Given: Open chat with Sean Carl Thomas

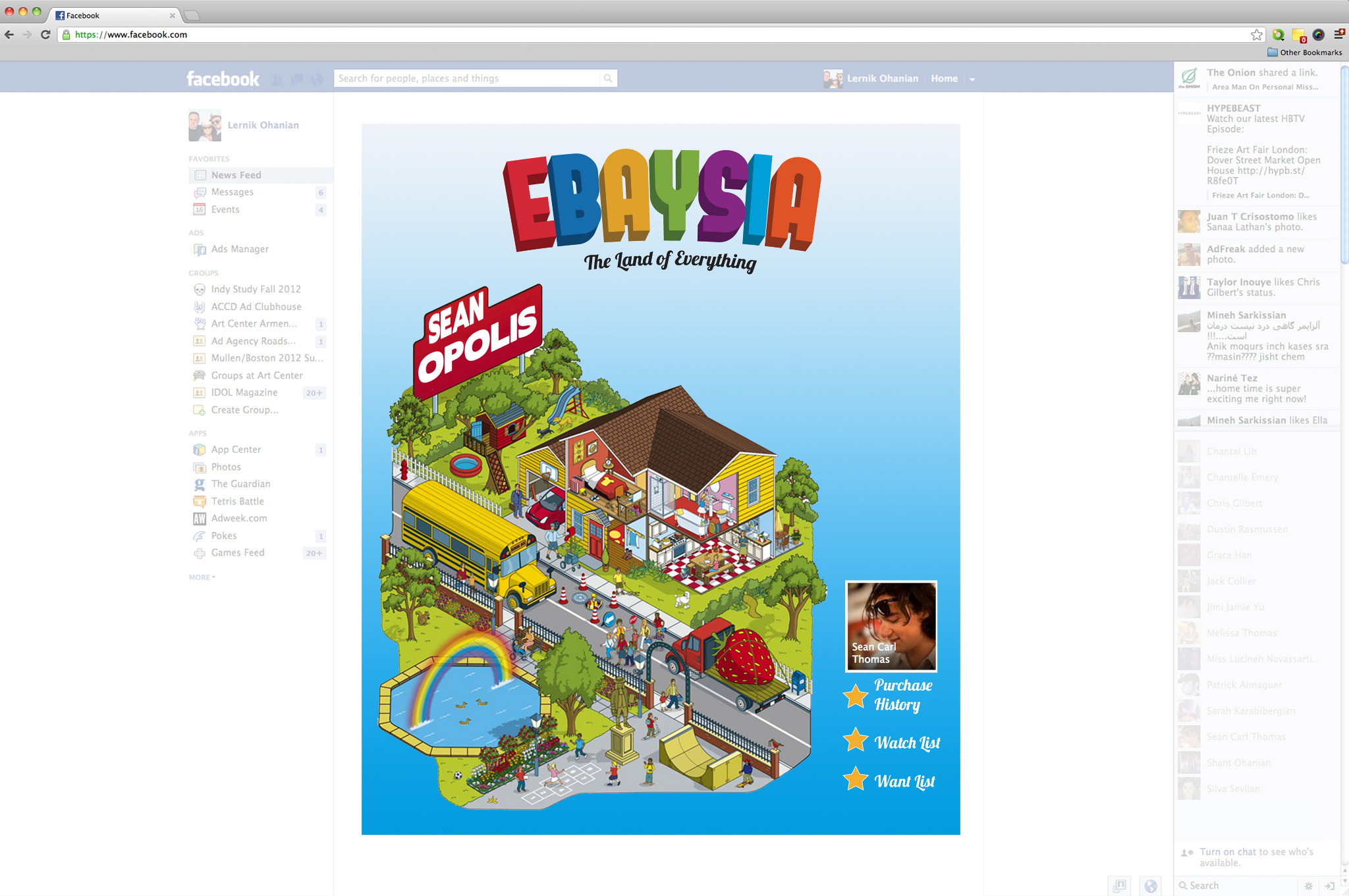Looking at the screenshot, I should (x=1257, y=737).
